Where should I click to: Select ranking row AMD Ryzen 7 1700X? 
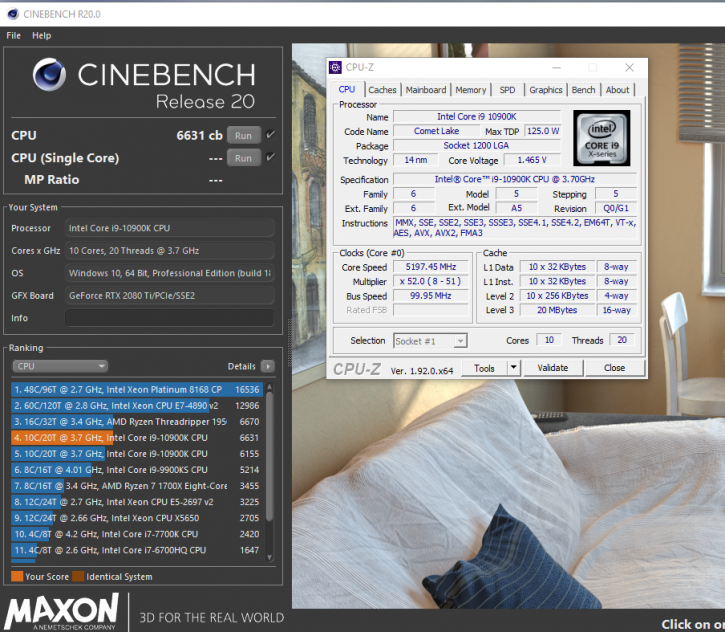pyautogui.click(x=137, y=486)
